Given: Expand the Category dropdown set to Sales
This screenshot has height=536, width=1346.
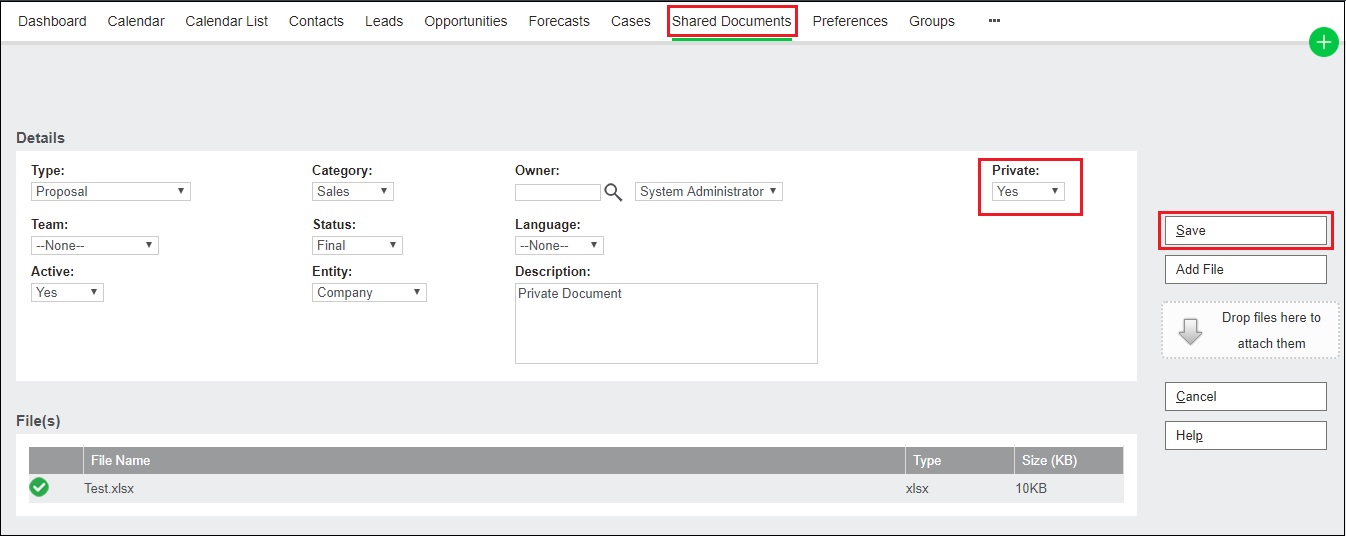Looking at the screenshot, I should (x=353, y=191).
